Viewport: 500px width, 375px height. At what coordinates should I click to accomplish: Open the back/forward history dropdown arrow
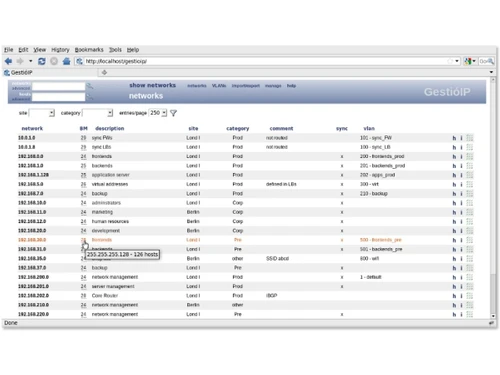(30, 61)
